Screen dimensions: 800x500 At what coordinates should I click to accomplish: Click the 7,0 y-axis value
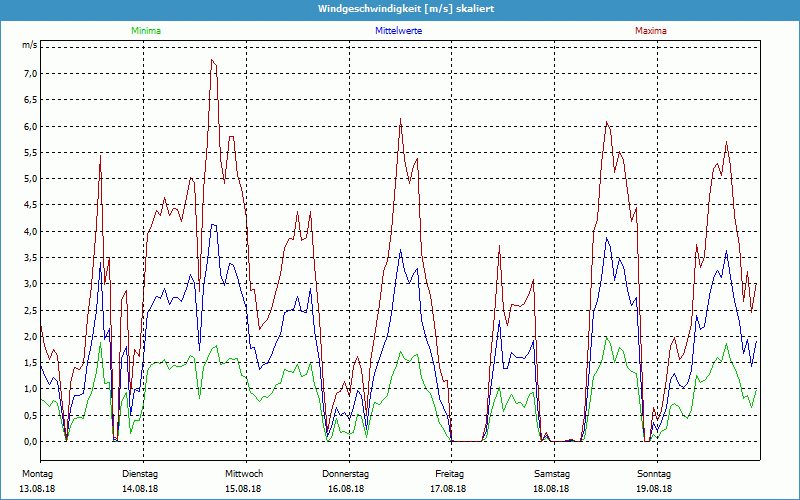coord(30,73)
